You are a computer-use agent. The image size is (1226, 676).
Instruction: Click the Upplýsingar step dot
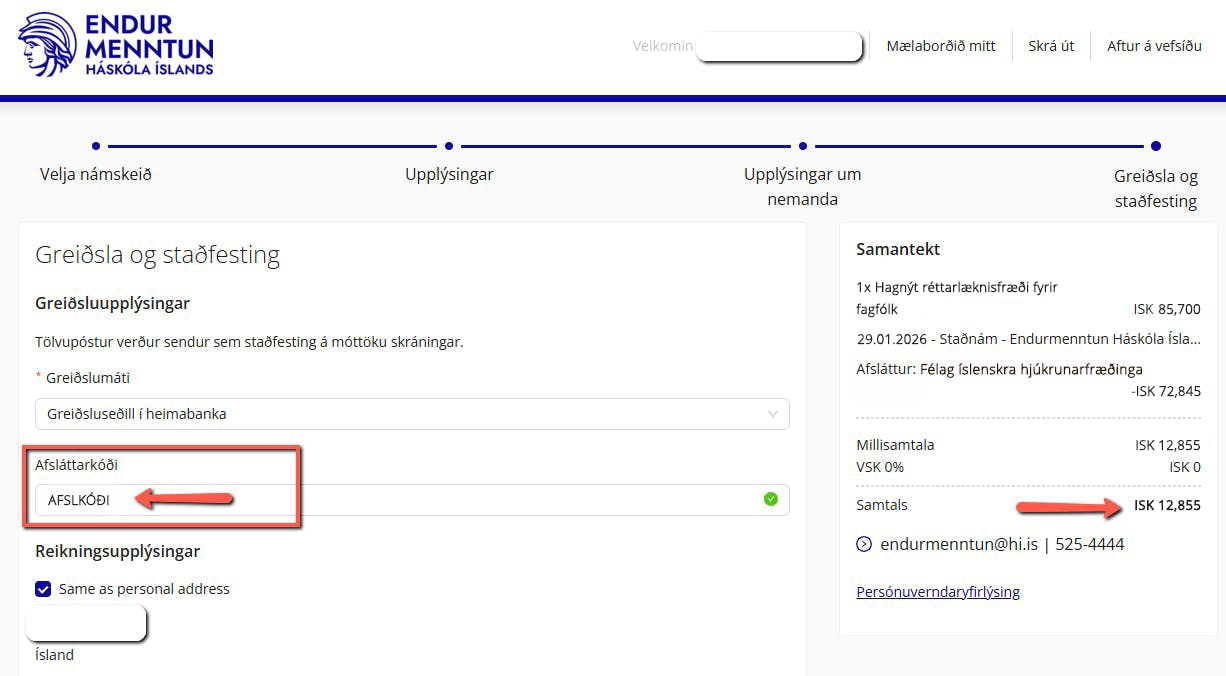[x=449, y=146]
